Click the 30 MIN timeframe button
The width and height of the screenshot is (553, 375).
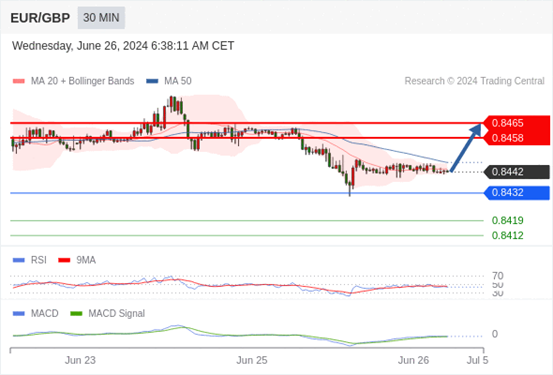pyautogui.click(x=101, y=18)
